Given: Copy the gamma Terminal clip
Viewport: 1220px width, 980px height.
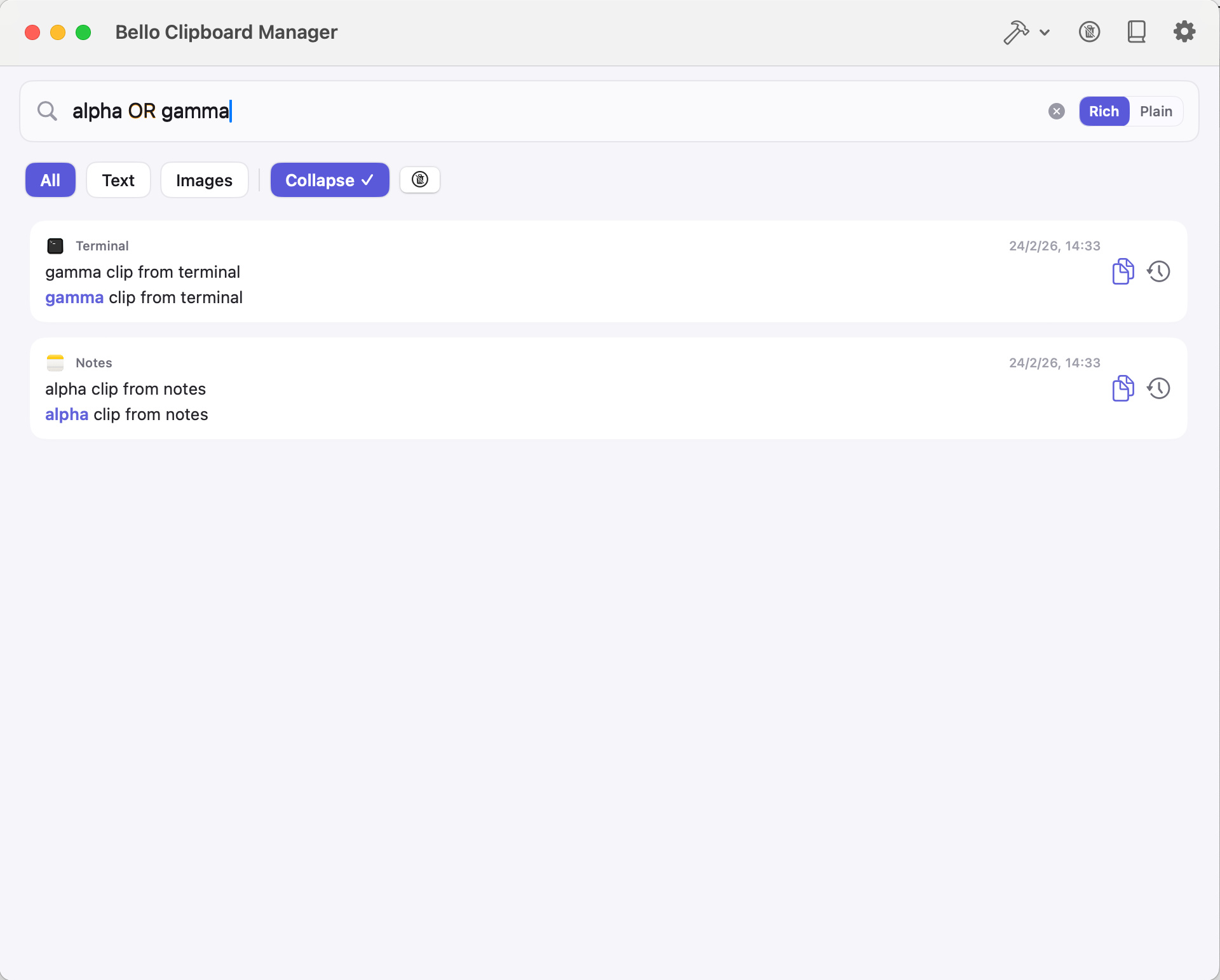Looking at the screenshot, I should (x=1122, y=271).
